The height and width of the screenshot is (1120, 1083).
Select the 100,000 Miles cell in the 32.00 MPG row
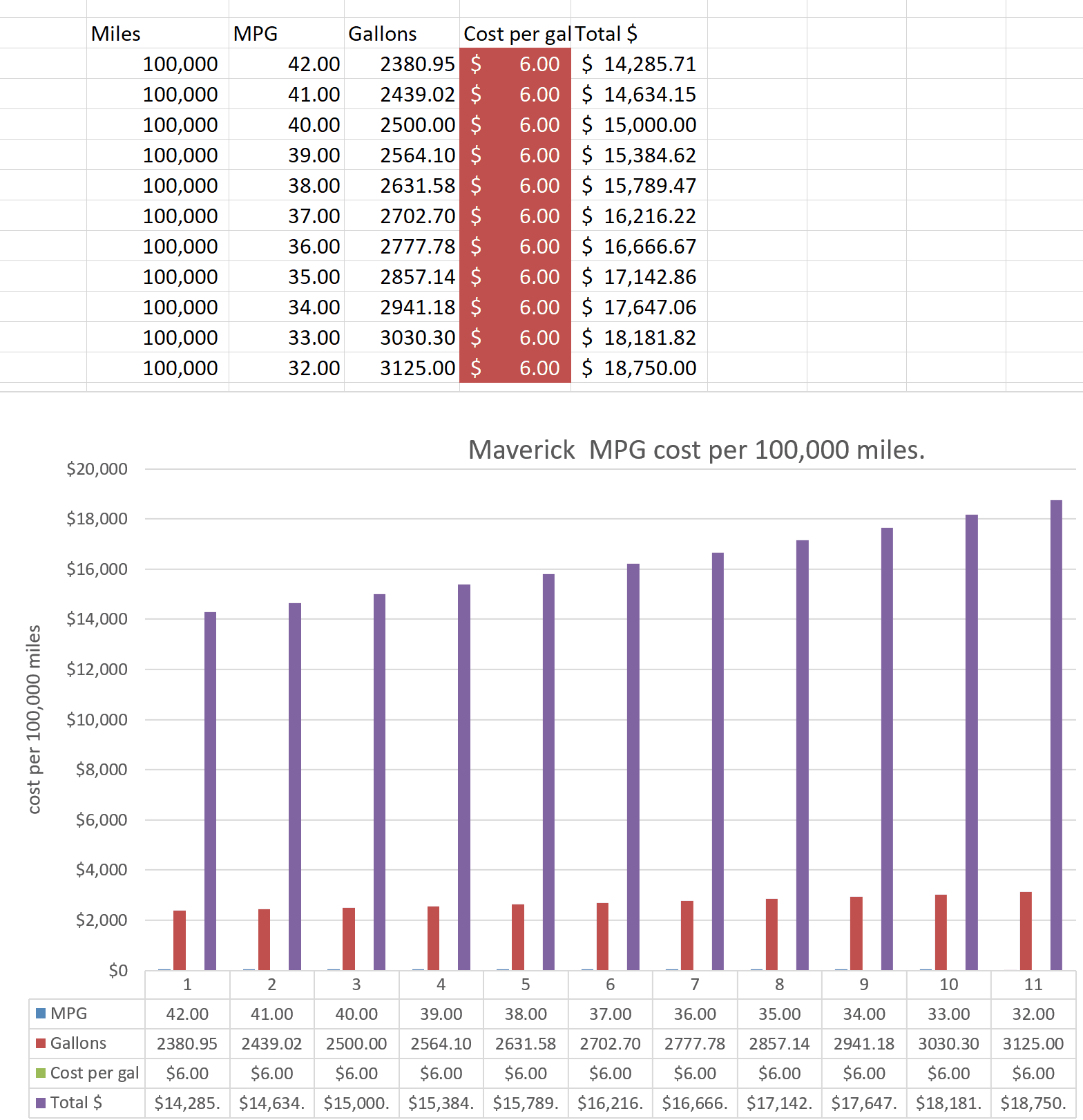[x=157, y=368]
